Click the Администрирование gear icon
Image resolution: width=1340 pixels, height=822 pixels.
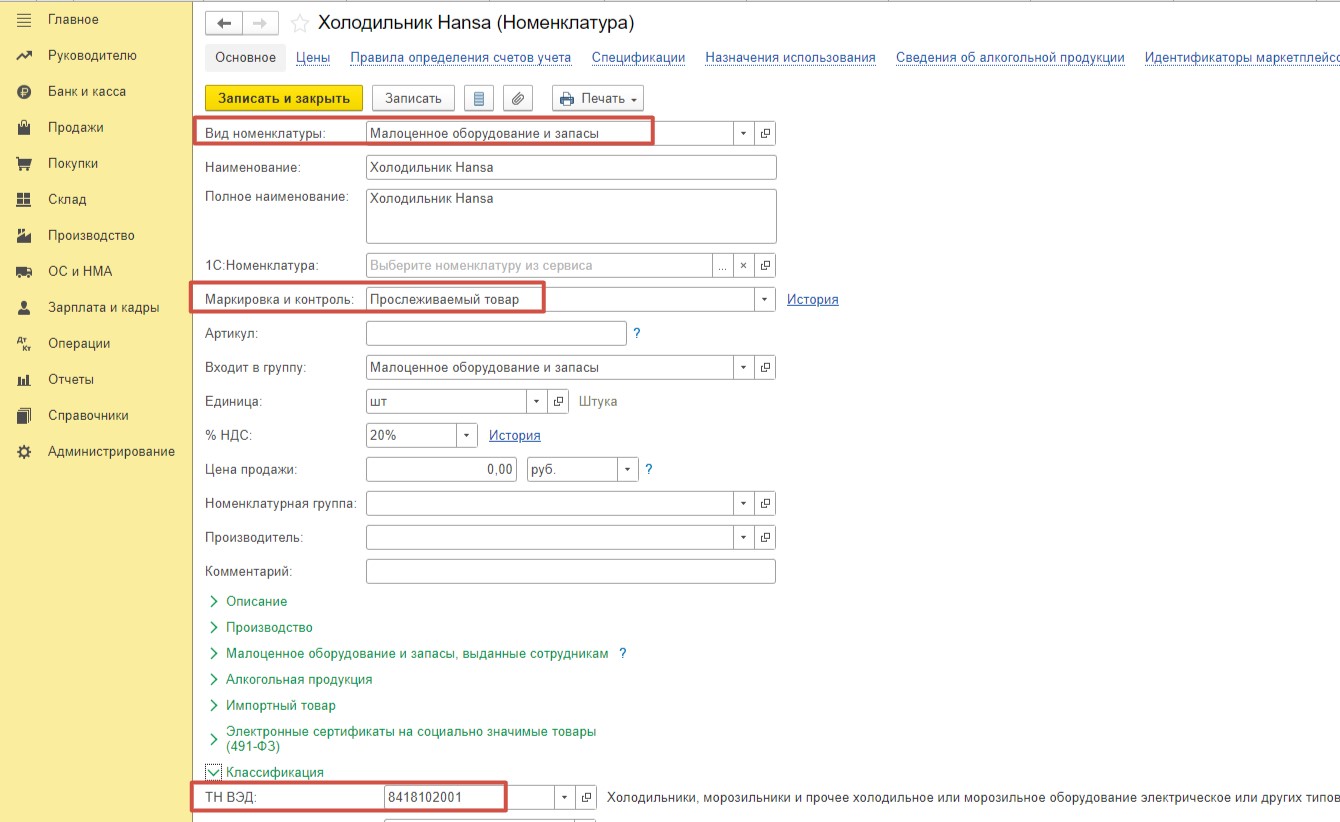pos(24,451)
